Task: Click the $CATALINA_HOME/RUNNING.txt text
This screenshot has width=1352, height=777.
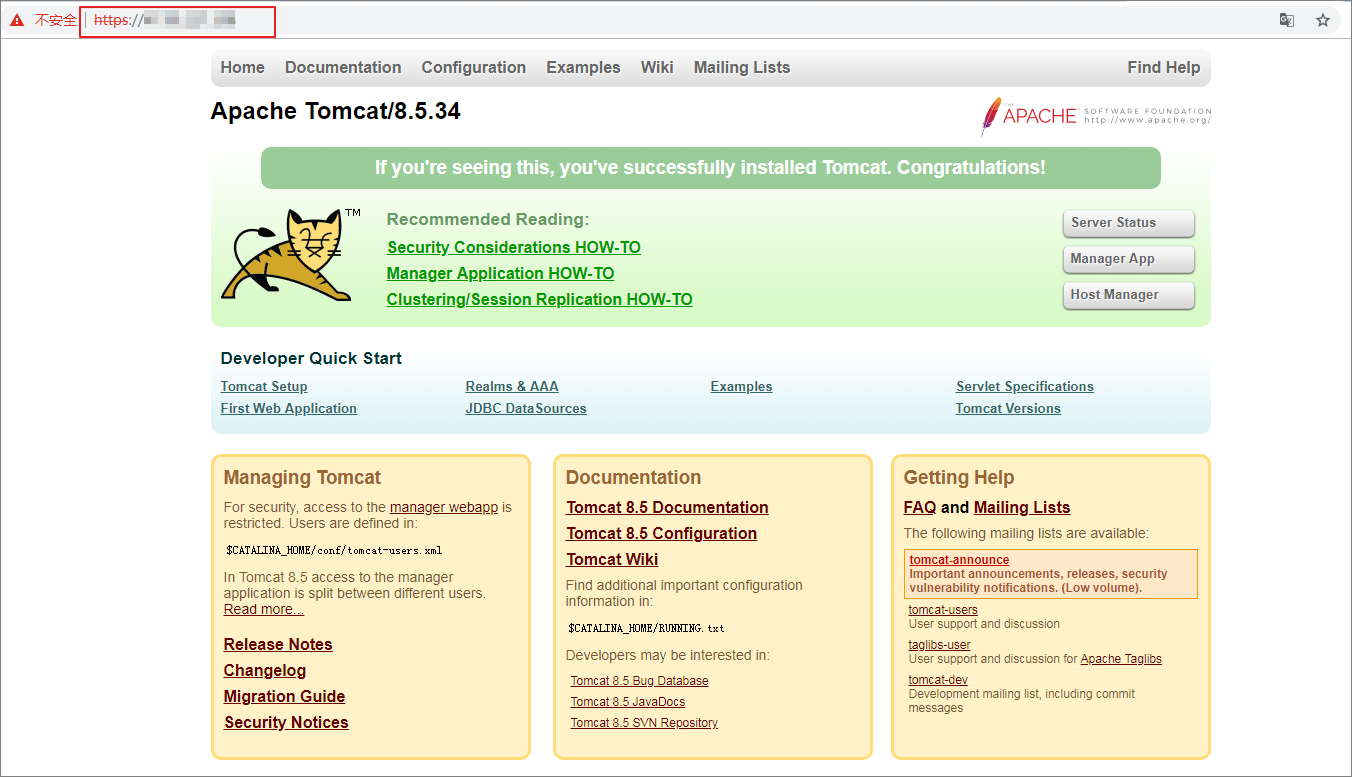Action: [647, 628]
